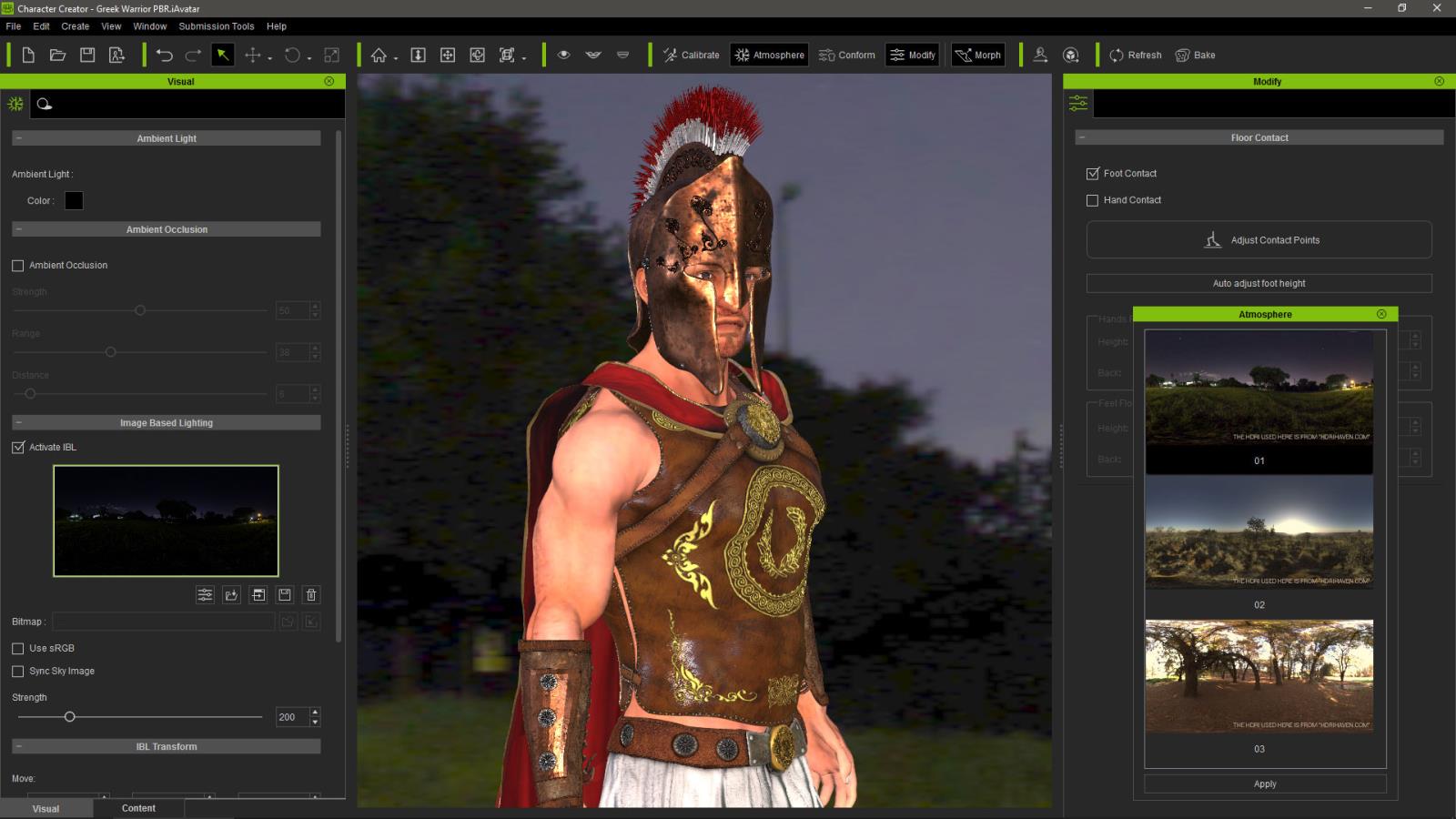
Task: Click the Morph button
Action: (x=978, y=55)
